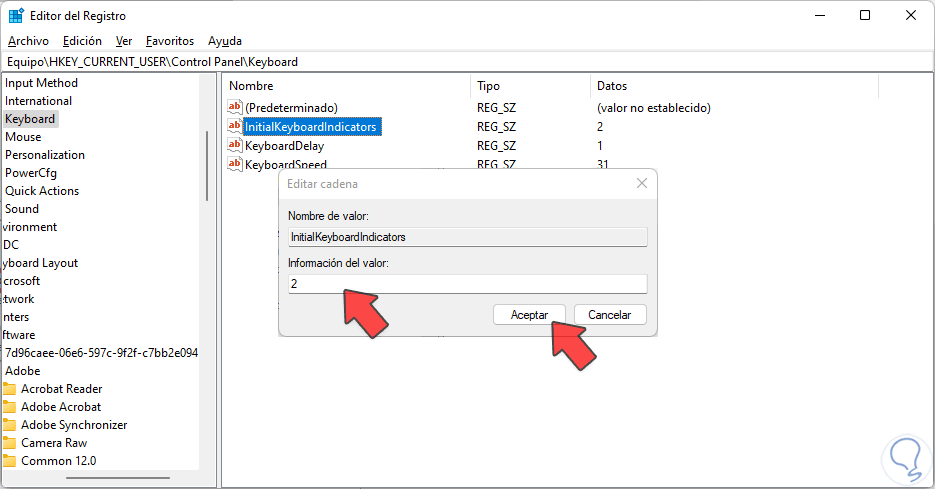
Task: Select the Adobe key
Action: click(x=23, y=371)
